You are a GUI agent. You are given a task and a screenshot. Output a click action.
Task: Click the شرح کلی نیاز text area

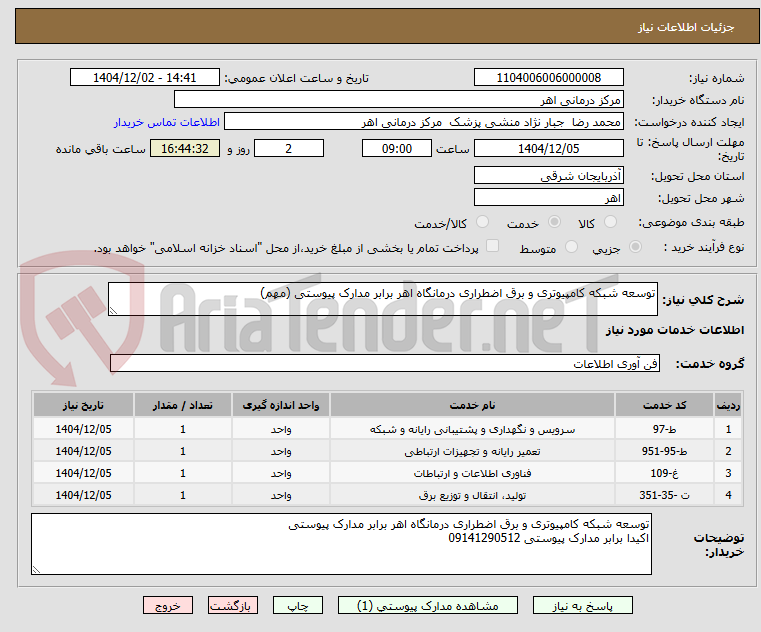pyautogui.click(x=382, y=299)
